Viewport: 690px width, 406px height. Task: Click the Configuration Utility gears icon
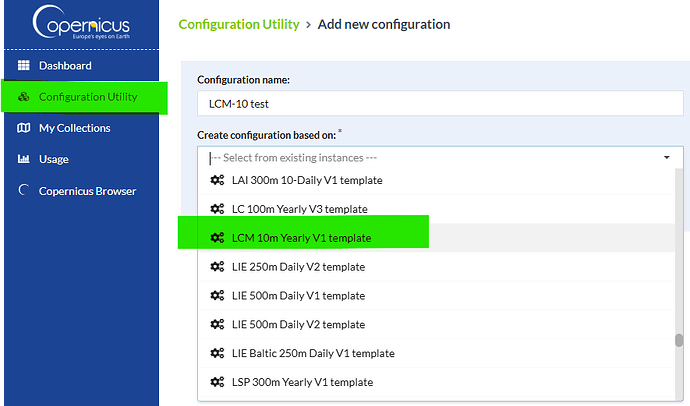pos(25,97)
